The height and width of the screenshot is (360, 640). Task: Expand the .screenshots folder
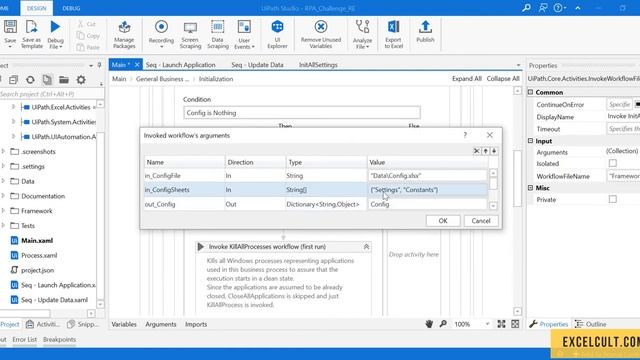[x=3, y=151]
